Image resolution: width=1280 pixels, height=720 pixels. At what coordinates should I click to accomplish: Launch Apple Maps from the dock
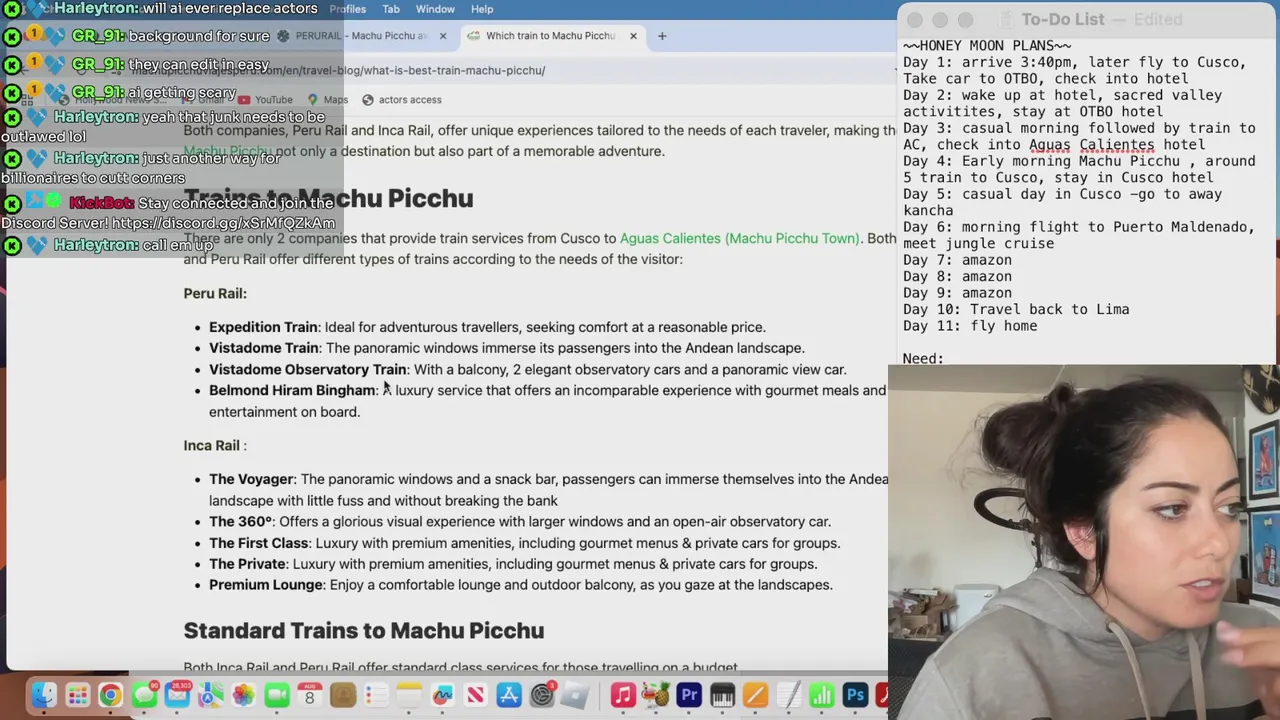point(210,695)
